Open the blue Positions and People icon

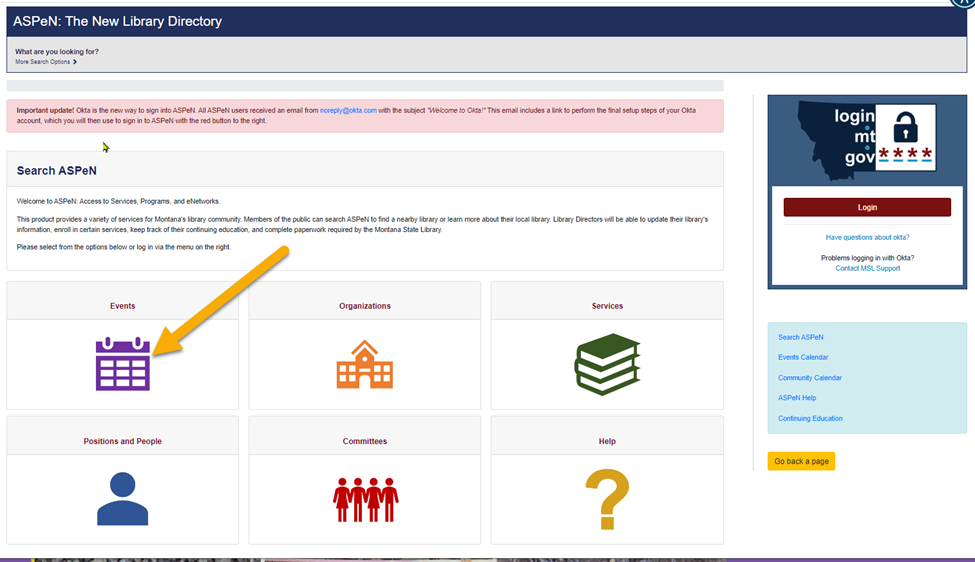tap(122, 499)
